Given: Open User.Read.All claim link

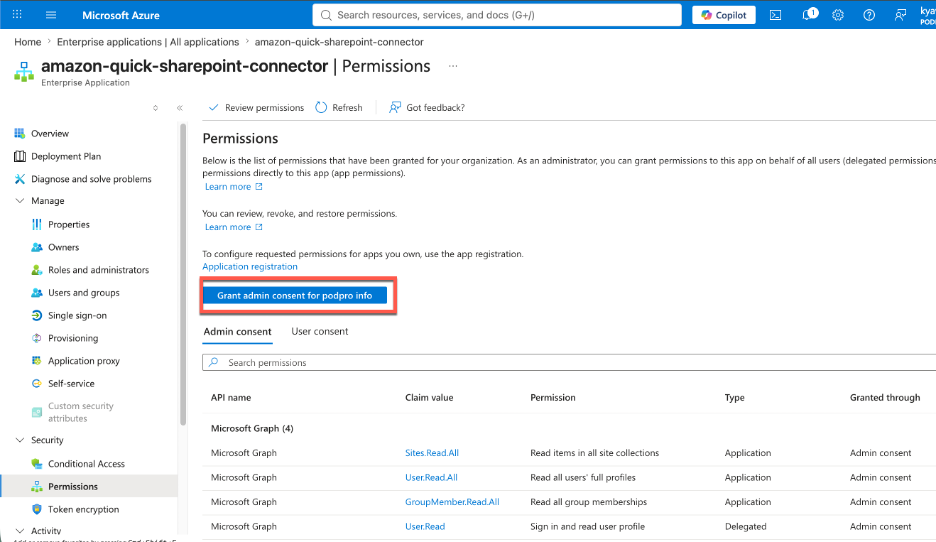Looking at the screenshot, I should point(431,478).
